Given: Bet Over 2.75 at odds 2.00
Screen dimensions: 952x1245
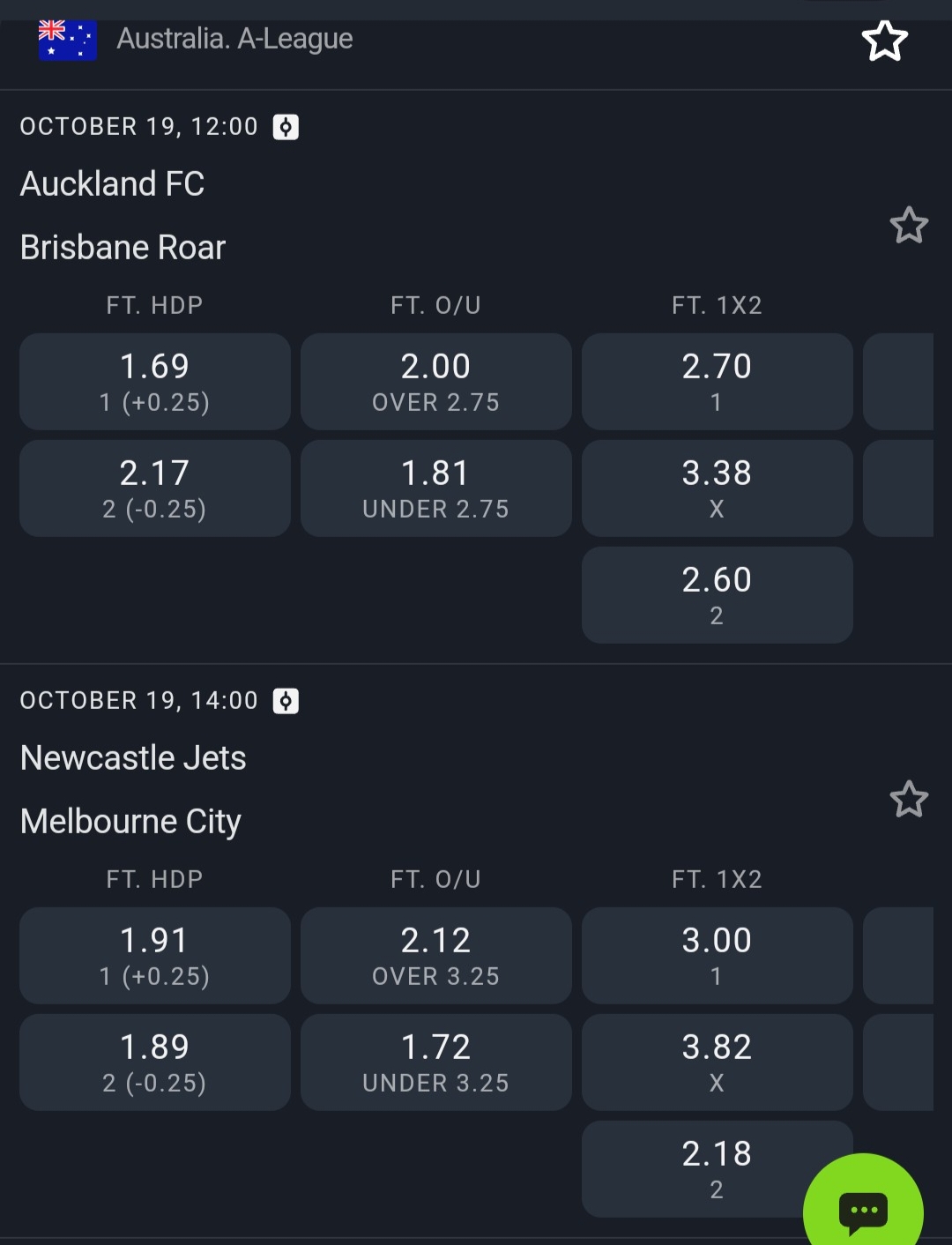Looking at the screenshot, I should [435, 382].
